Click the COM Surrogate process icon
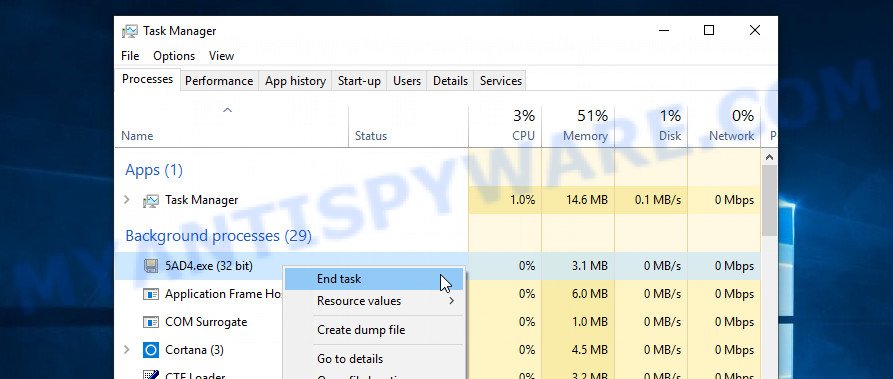Screen dimensions: 893x379 [150, 322]
